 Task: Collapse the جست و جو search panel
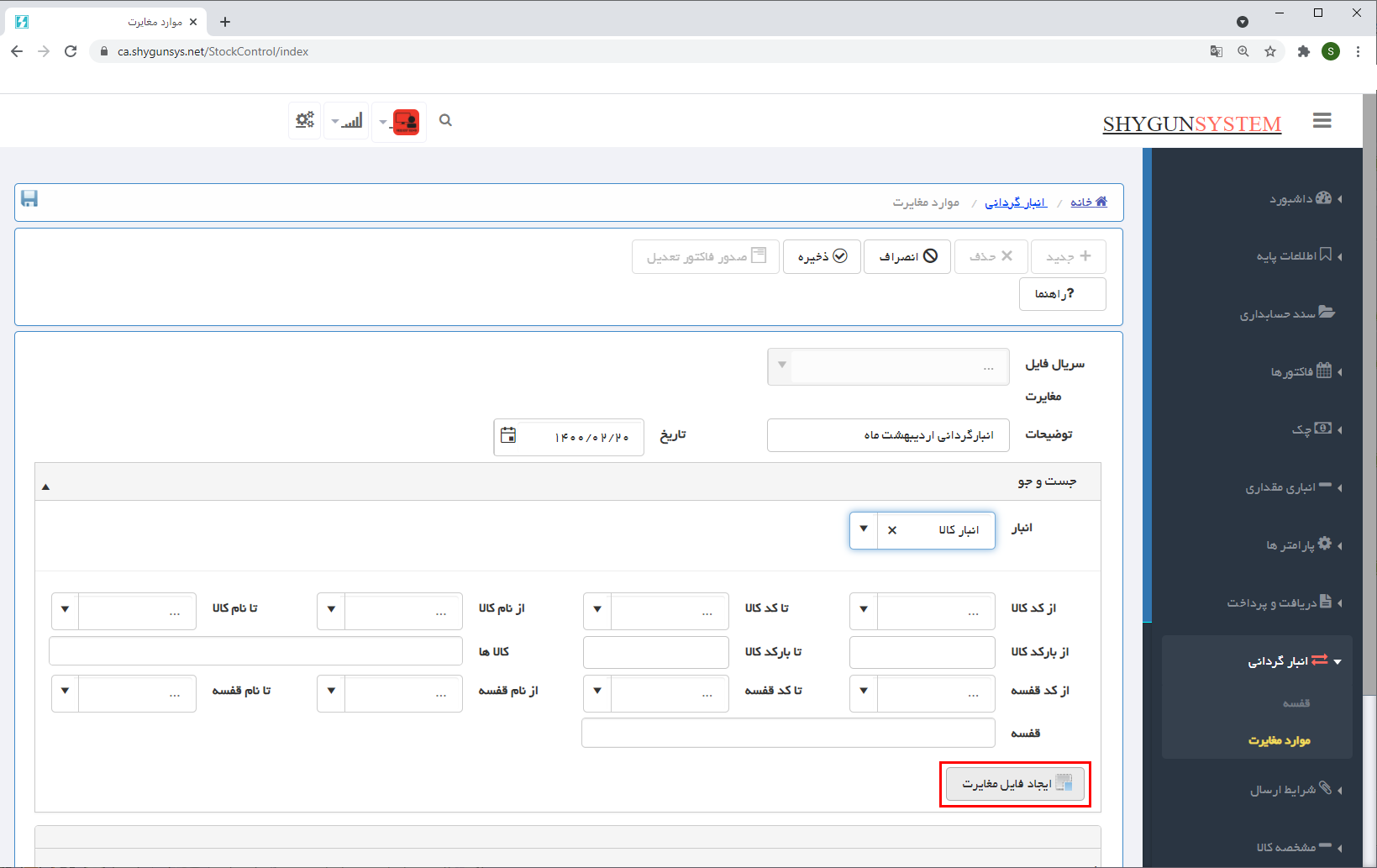[46, 487]
